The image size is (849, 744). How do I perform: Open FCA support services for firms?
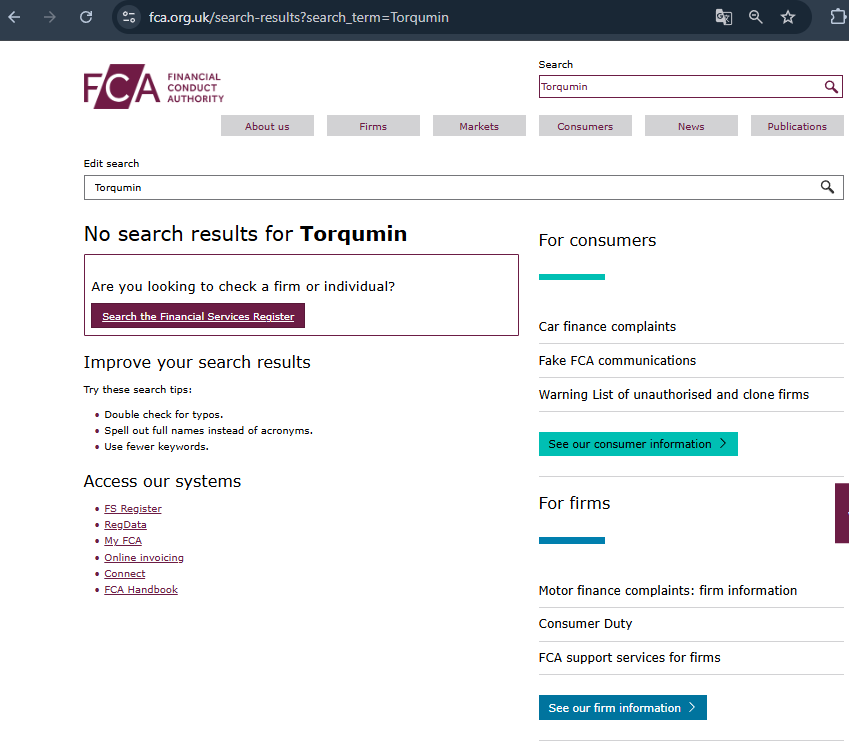click(x=629, y=657)
